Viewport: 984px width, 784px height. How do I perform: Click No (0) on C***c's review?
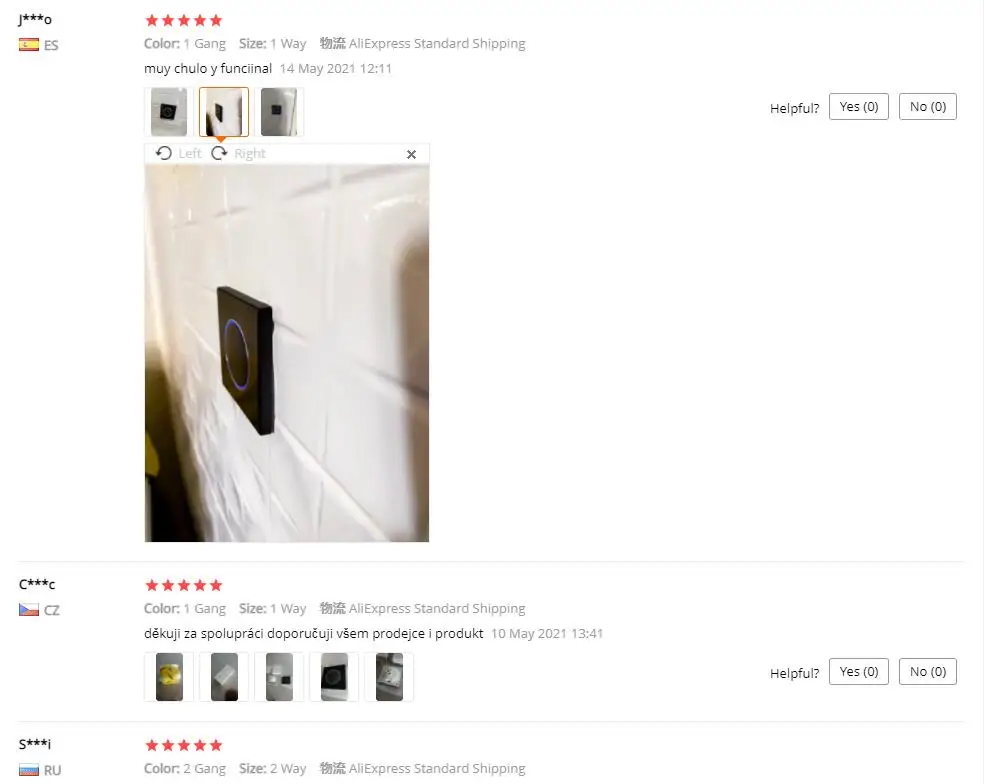coord(928,672)
